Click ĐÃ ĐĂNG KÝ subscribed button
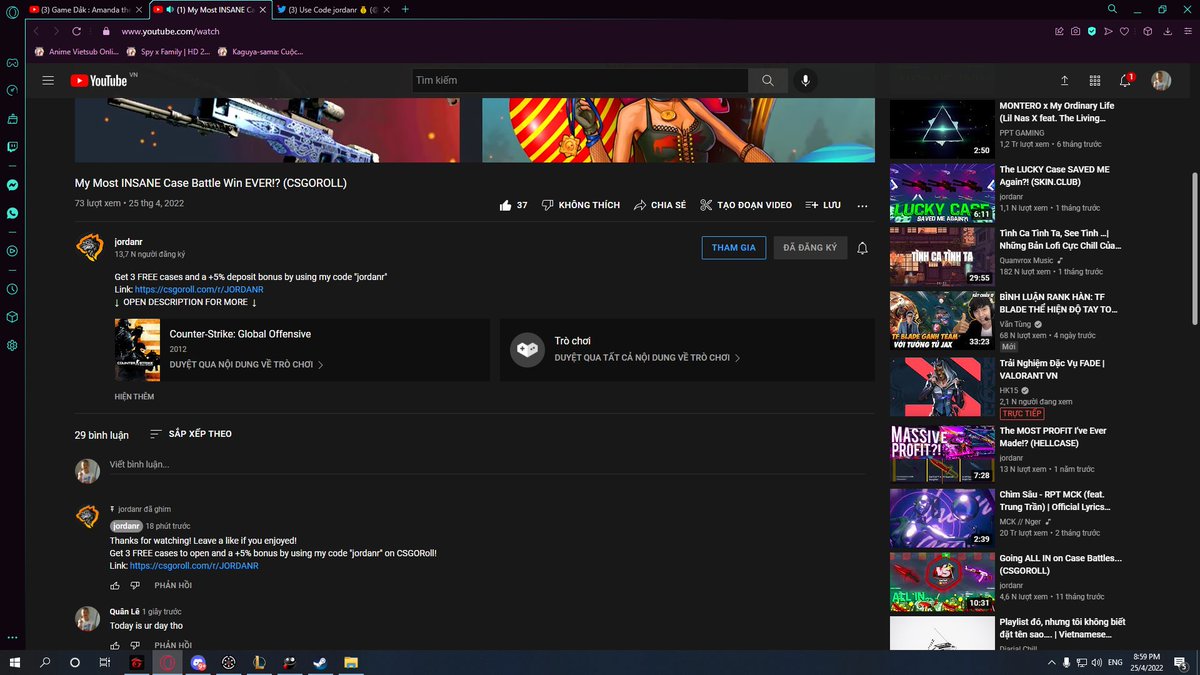1200x675 pixels. [810, 248]
